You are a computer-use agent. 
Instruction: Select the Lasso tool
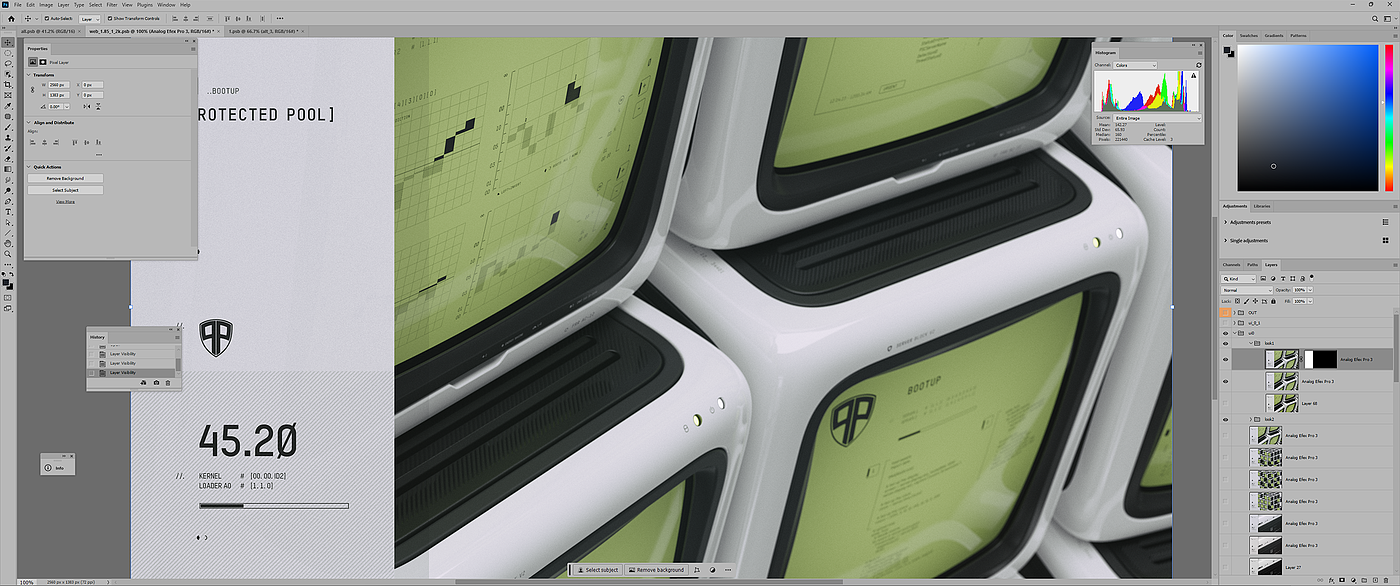point(8,62)
